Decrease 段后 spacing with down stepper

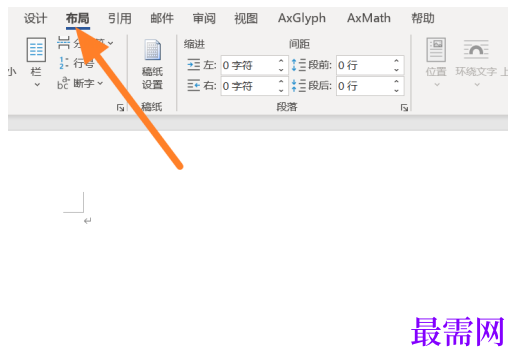point(396,90)
